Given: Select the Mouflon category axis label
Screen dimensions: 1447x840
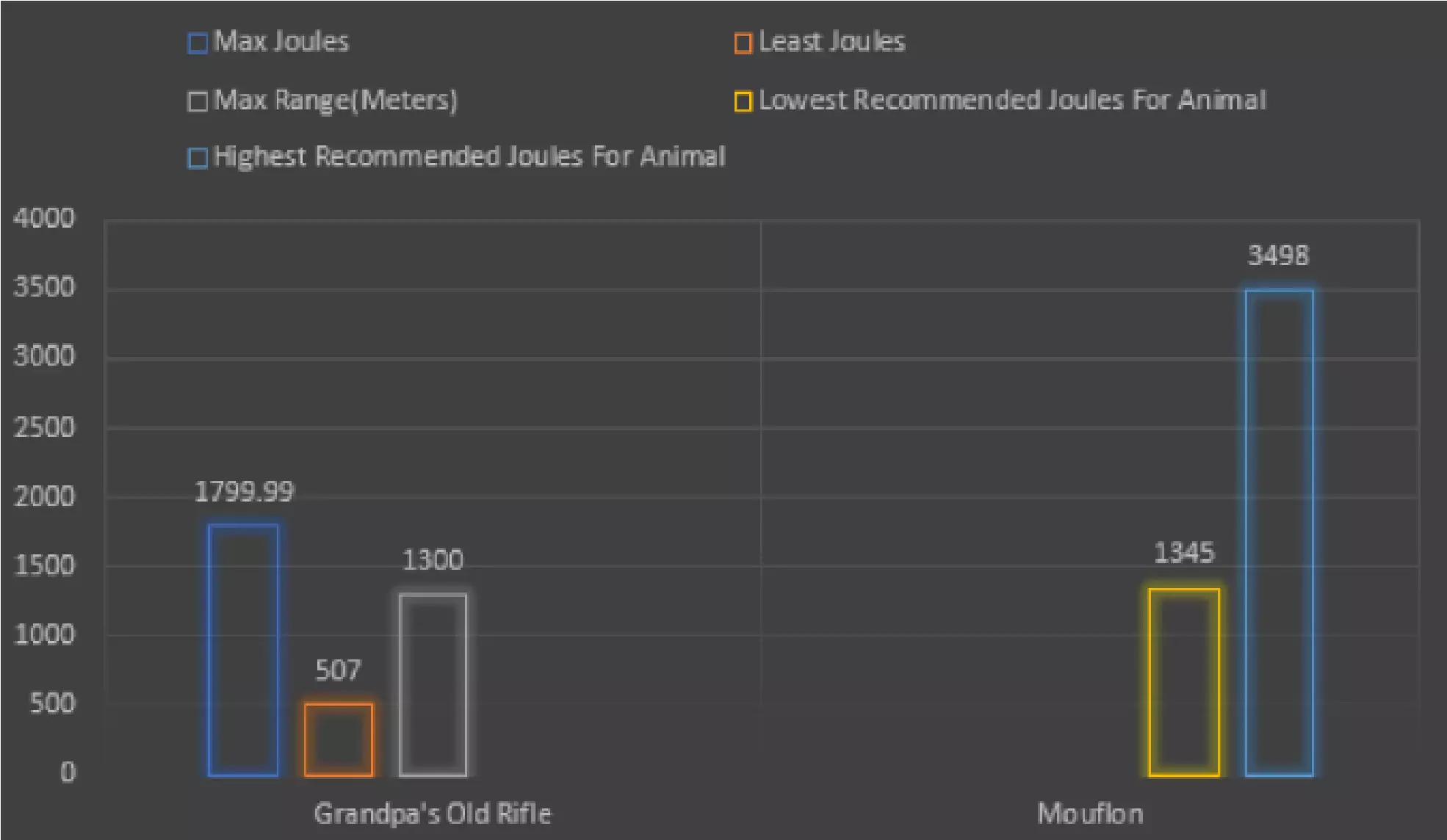Looking at the screenshot, I should click(x=1090, y=814).
